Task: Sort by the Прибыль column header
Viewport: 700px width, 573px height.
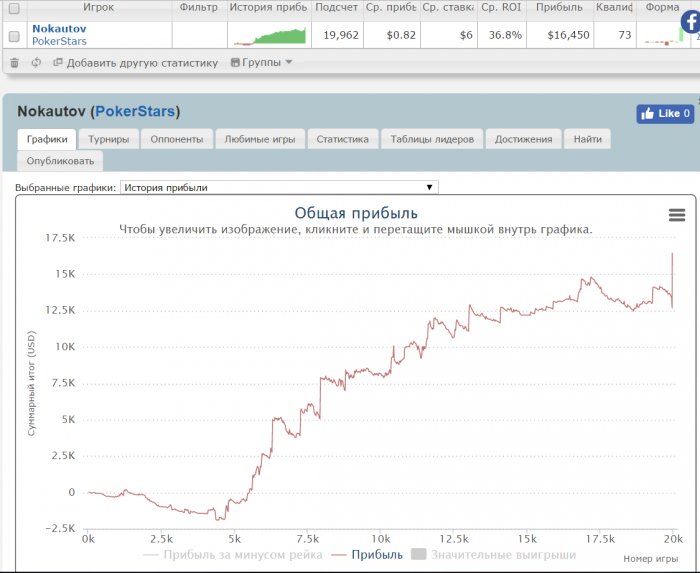Action: click(x=559, y=7)
